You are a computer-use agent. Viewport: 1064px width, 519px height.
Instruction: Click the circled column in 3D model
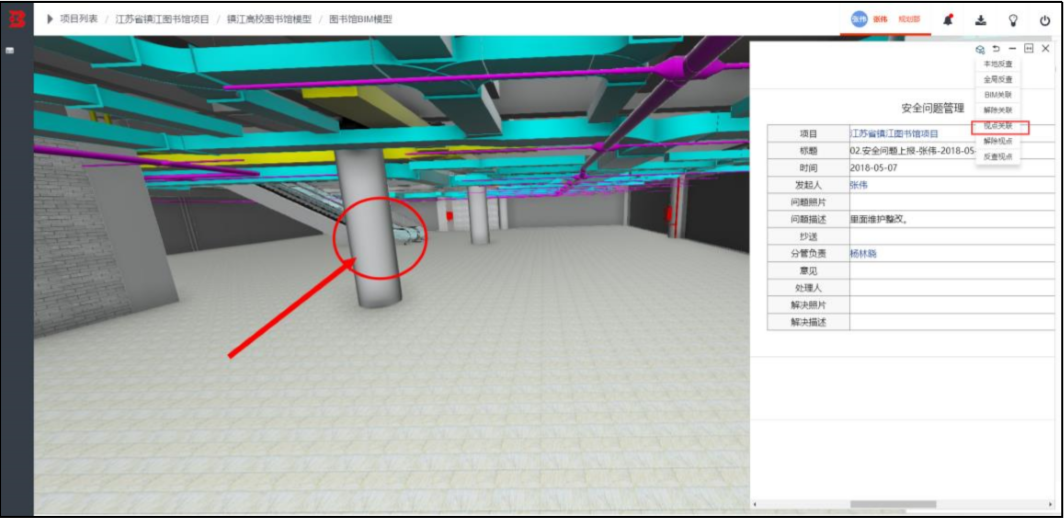click(369, 227)
